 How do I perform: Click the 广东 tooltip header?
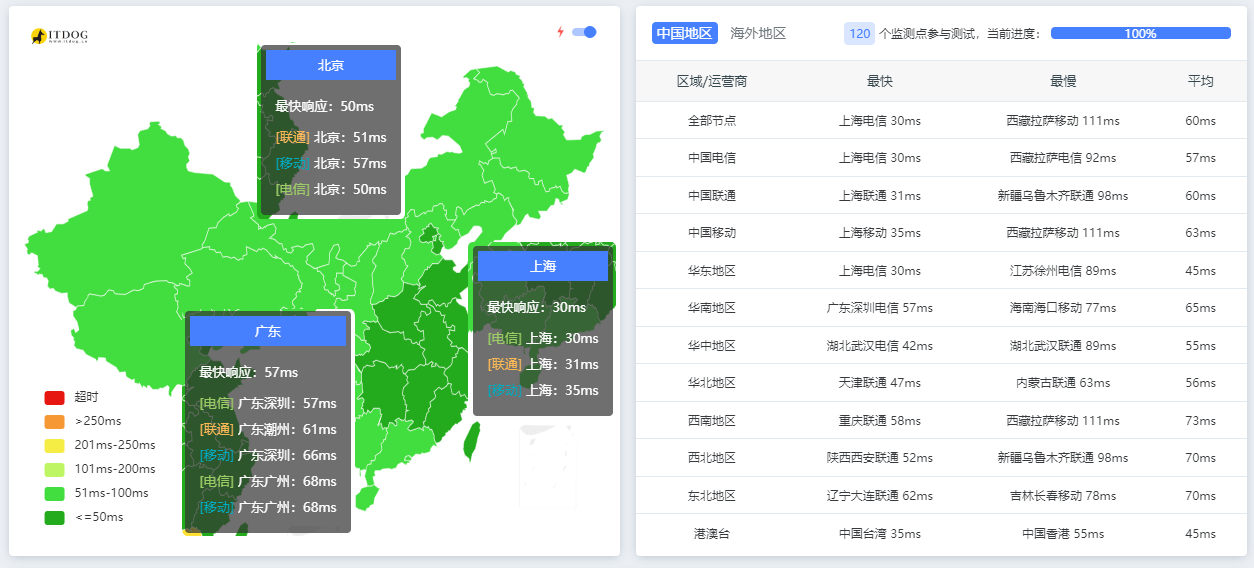click(x=268, y=331)
